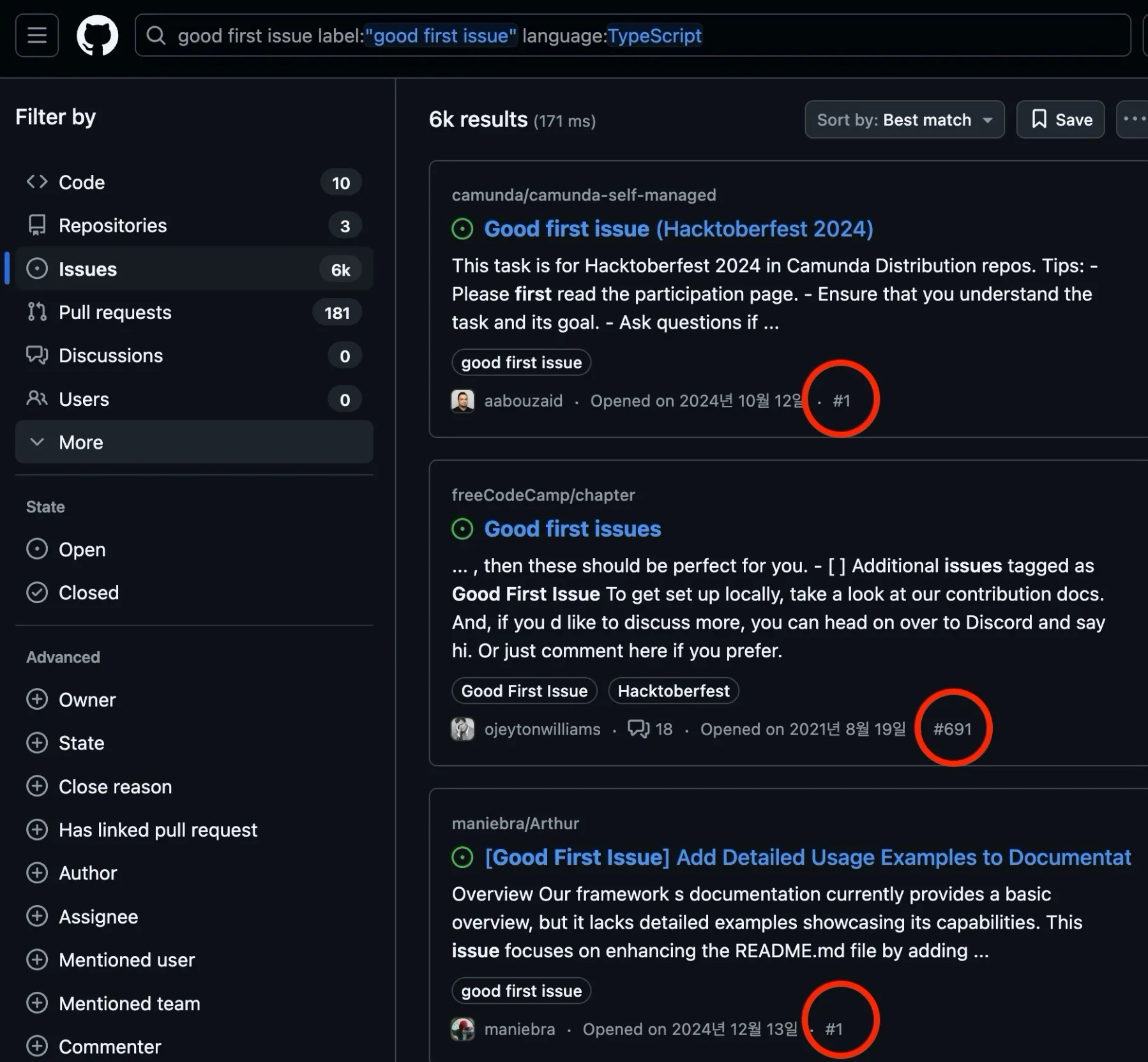Screen dimensions: 1148x1062
Task: Click Good First Issue label on freeCodeCamp issue
Action: coord(524,691)
